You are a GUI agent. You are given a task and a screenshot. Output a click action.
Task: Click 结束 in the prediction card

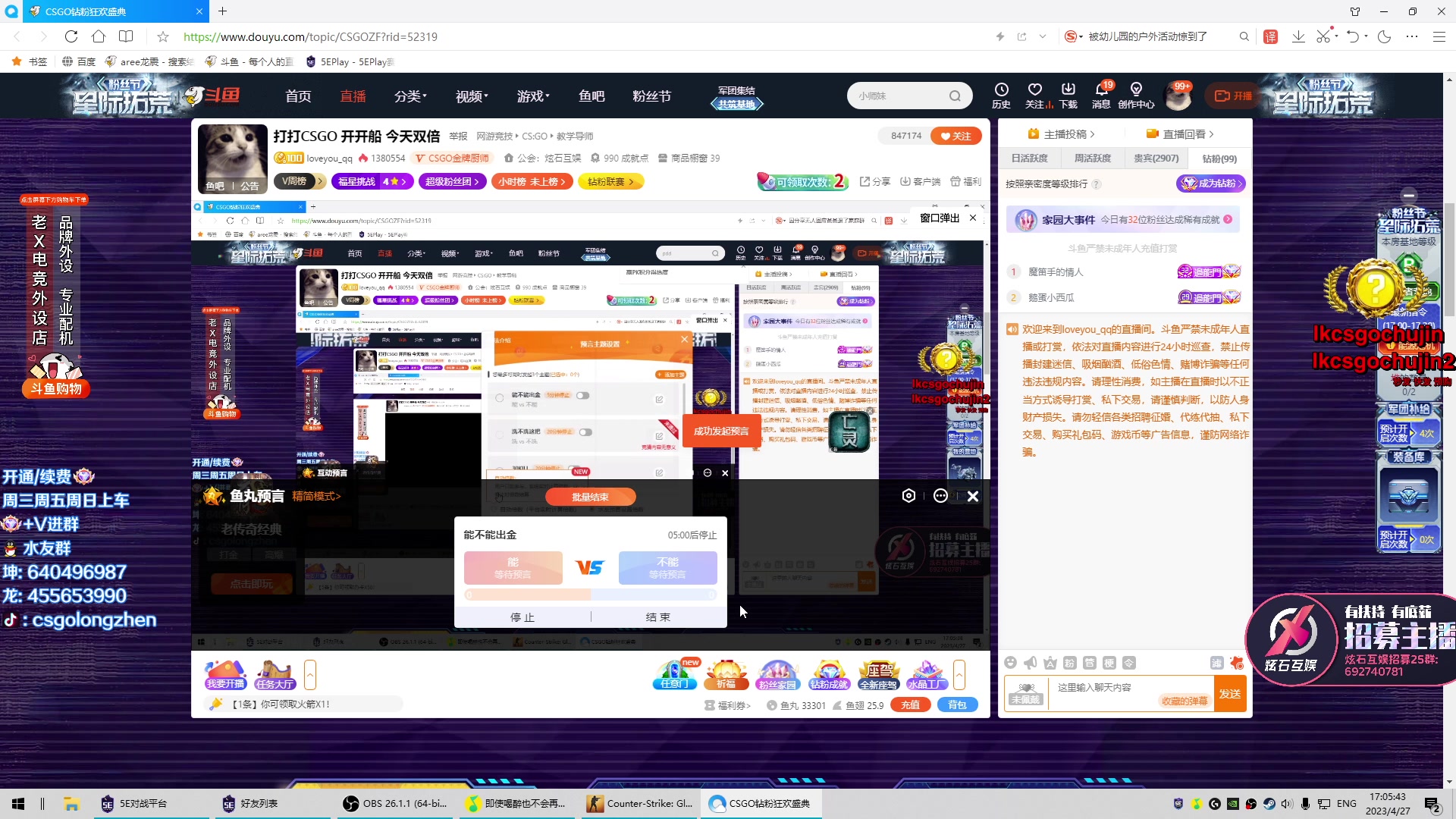658,617
